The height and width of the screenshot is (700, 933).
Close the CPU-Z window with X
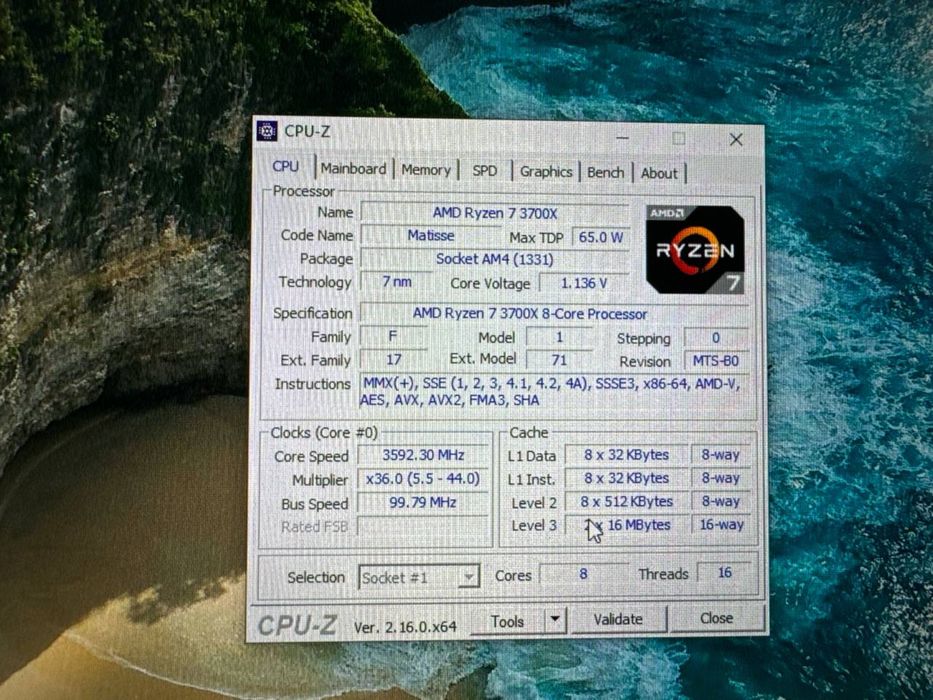point(736,140)
